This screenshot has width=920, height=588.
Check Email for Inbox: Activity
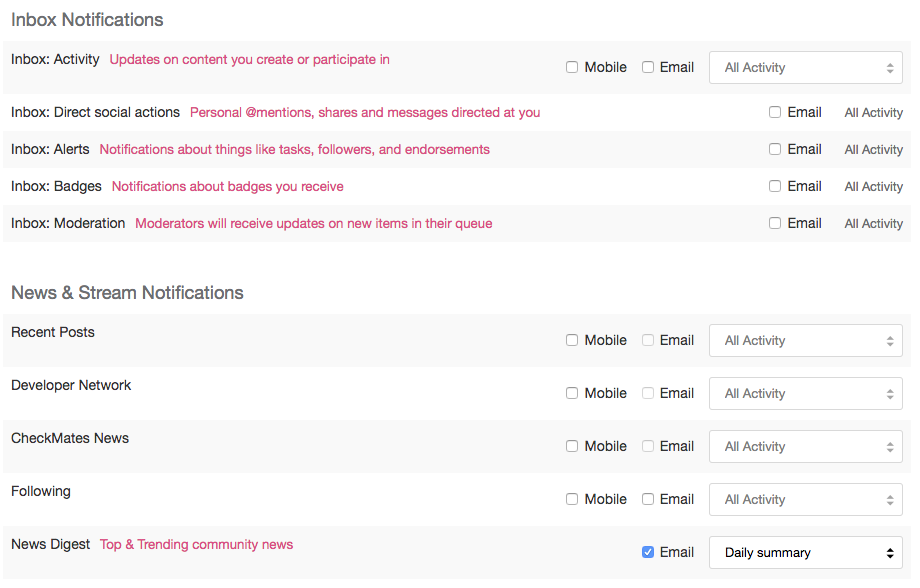click(648, 67)
